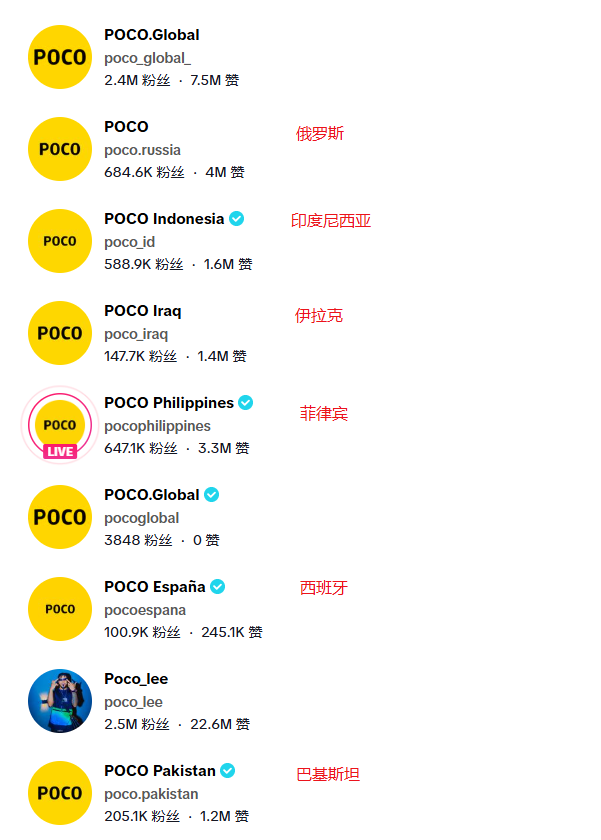The height and width of the screenshot is (840, 601).
Task: Click the POCO Indonesia profile picture
Action: click(x=60, y=241)
